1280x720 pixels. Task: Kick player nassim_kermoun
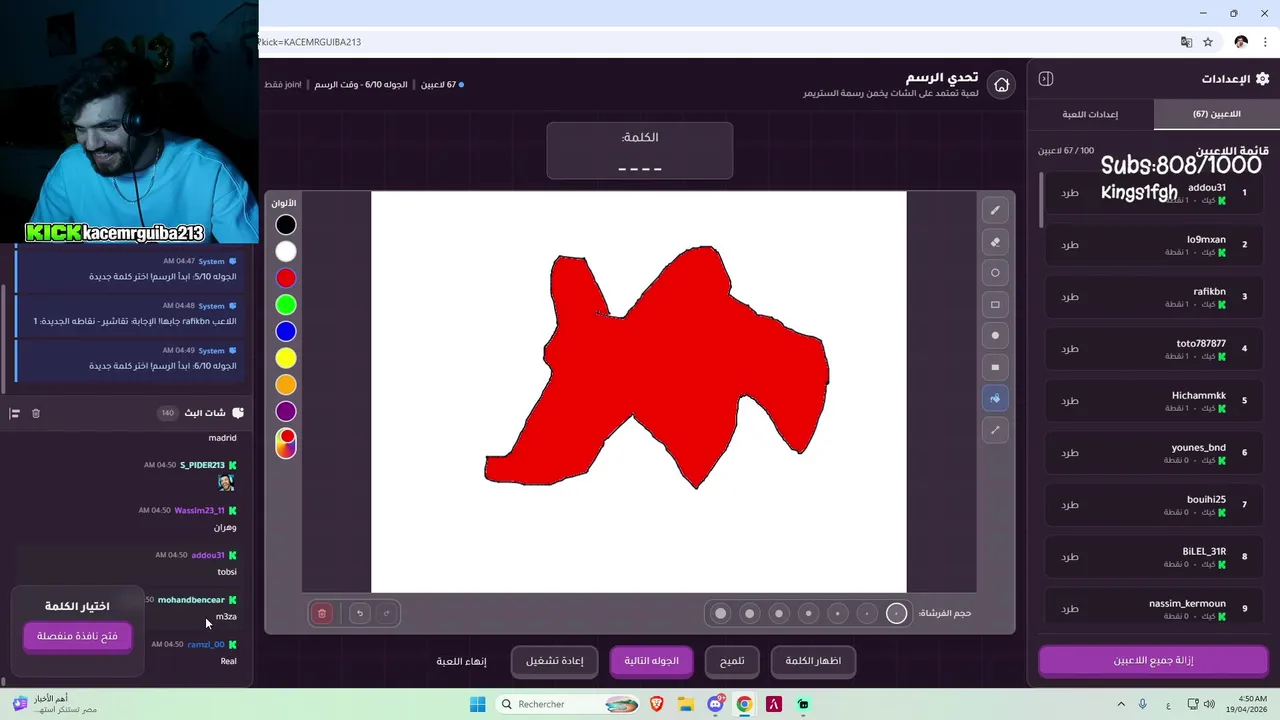(x=1070, y=609)
